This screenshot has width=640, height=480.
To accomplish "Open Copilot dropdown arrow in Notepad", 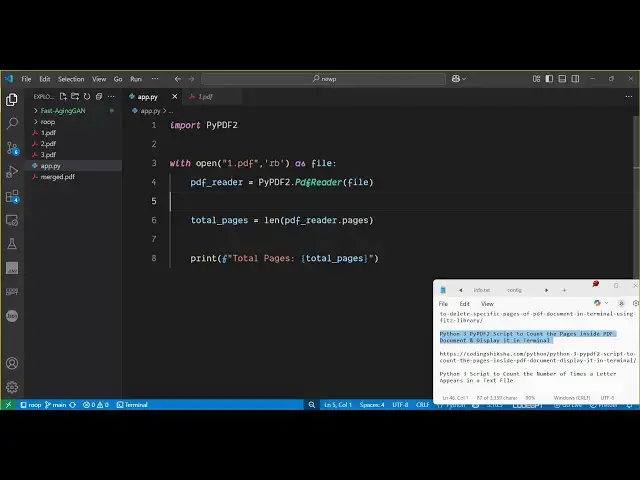I will (606, 303).
